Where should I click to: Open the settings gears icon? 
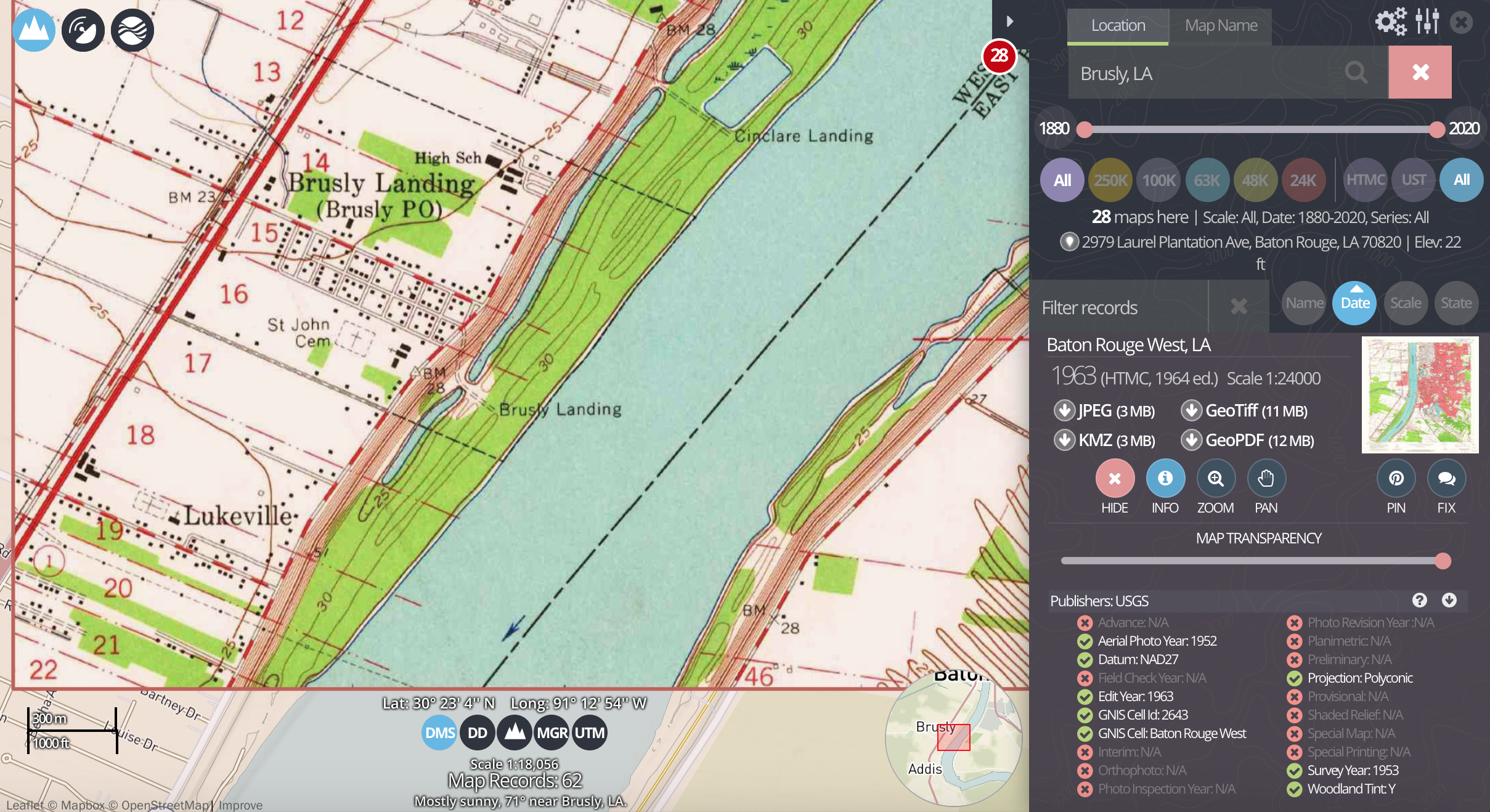[x=1390, y=22]
